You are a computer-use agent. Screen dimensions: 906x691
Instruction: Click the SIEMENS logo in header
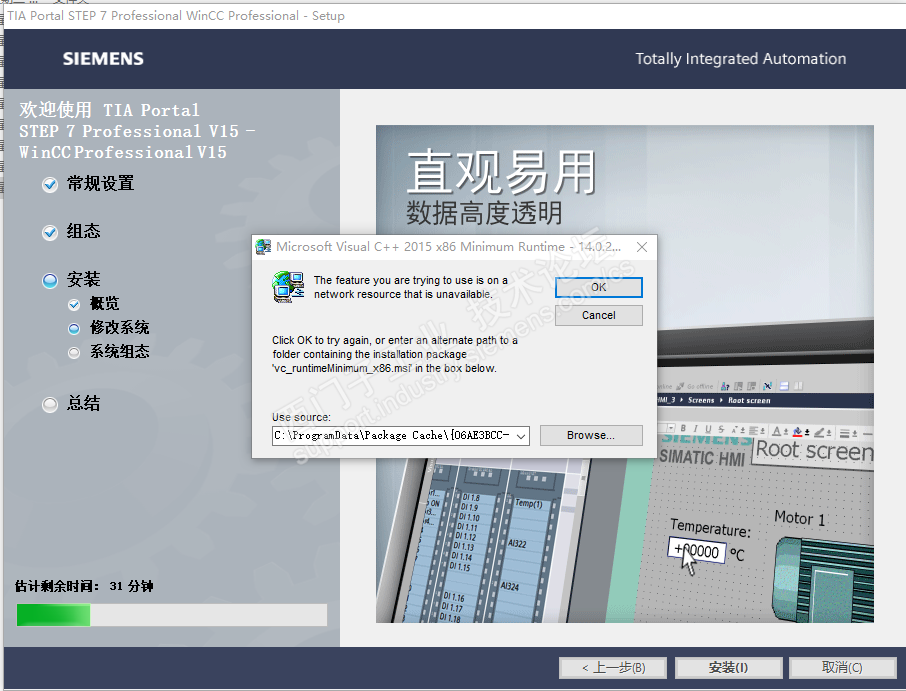(x=103, y=58)
